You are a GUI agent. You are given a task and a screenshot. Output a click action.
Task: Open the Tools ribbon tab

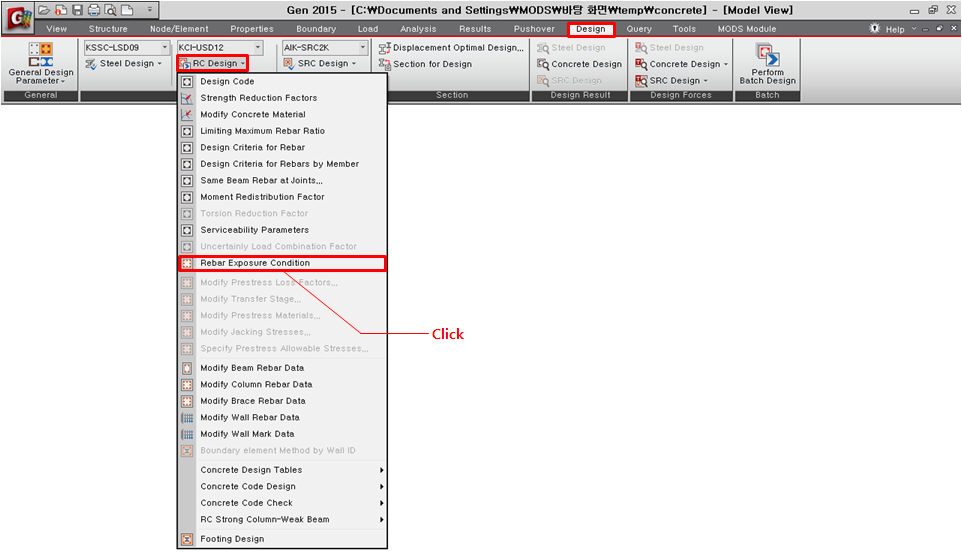tap(684, 29)
